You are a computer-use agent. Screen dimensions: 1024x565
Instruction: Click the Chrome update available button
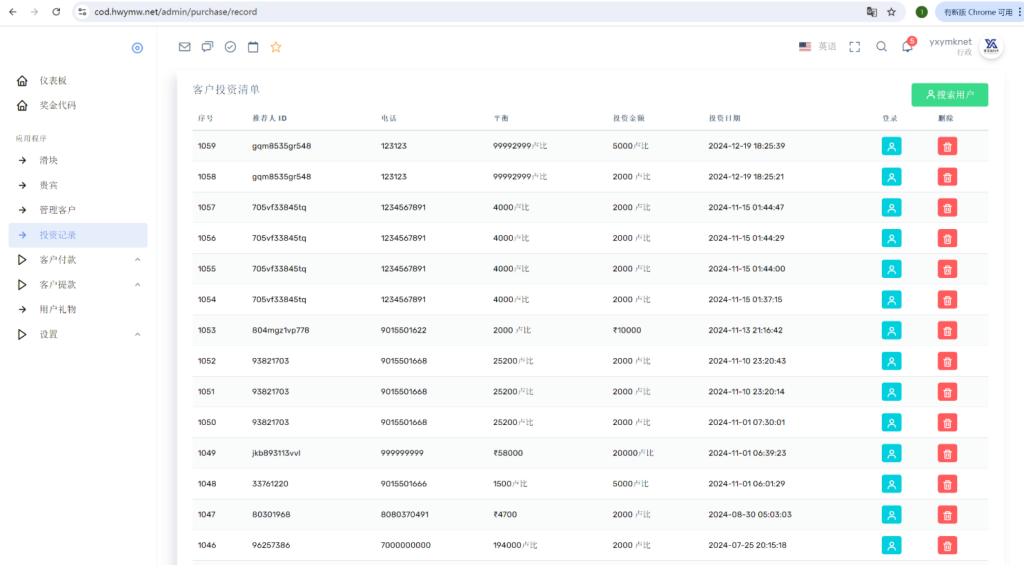980,12
